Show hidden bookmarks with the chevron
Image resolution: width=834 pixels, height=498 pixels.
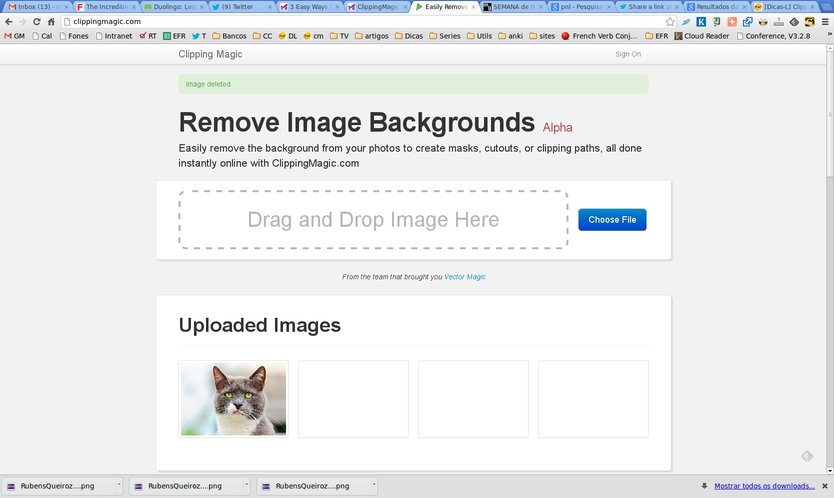tap(829, 35)
